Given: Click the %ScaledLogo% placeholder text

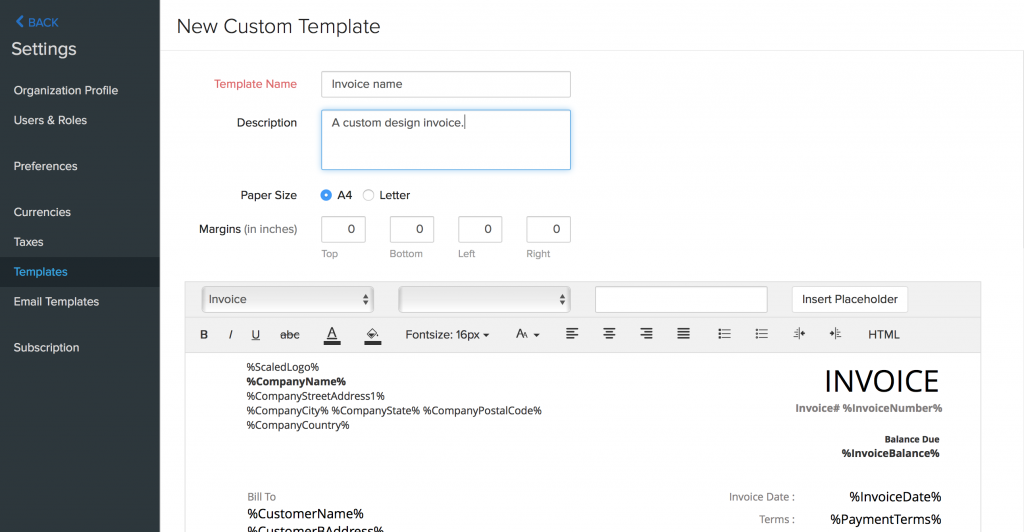Looking at the screenshot, I should pos(282,367).
